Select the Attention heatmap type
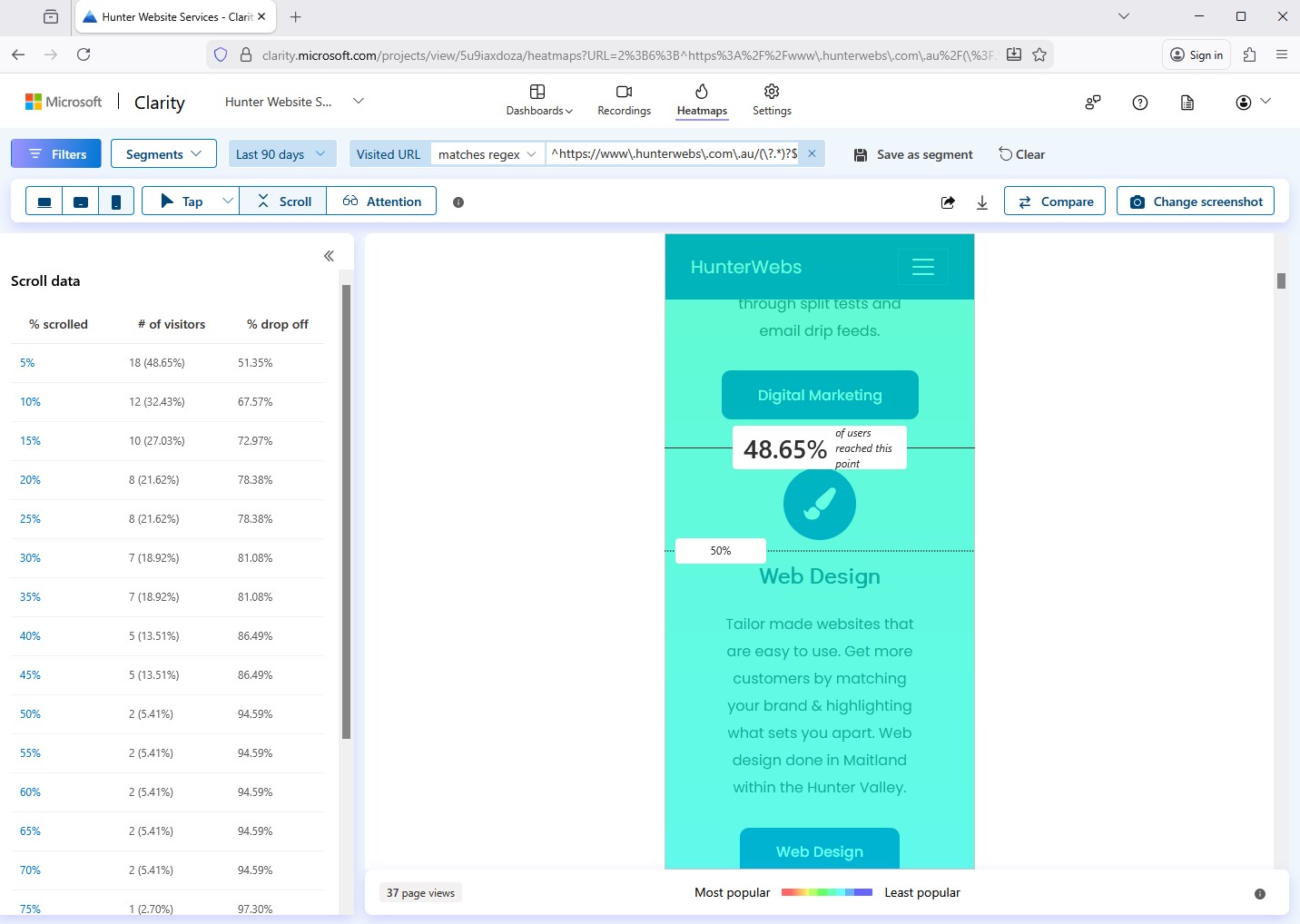 pyautogui.click(x=381, y=202)
